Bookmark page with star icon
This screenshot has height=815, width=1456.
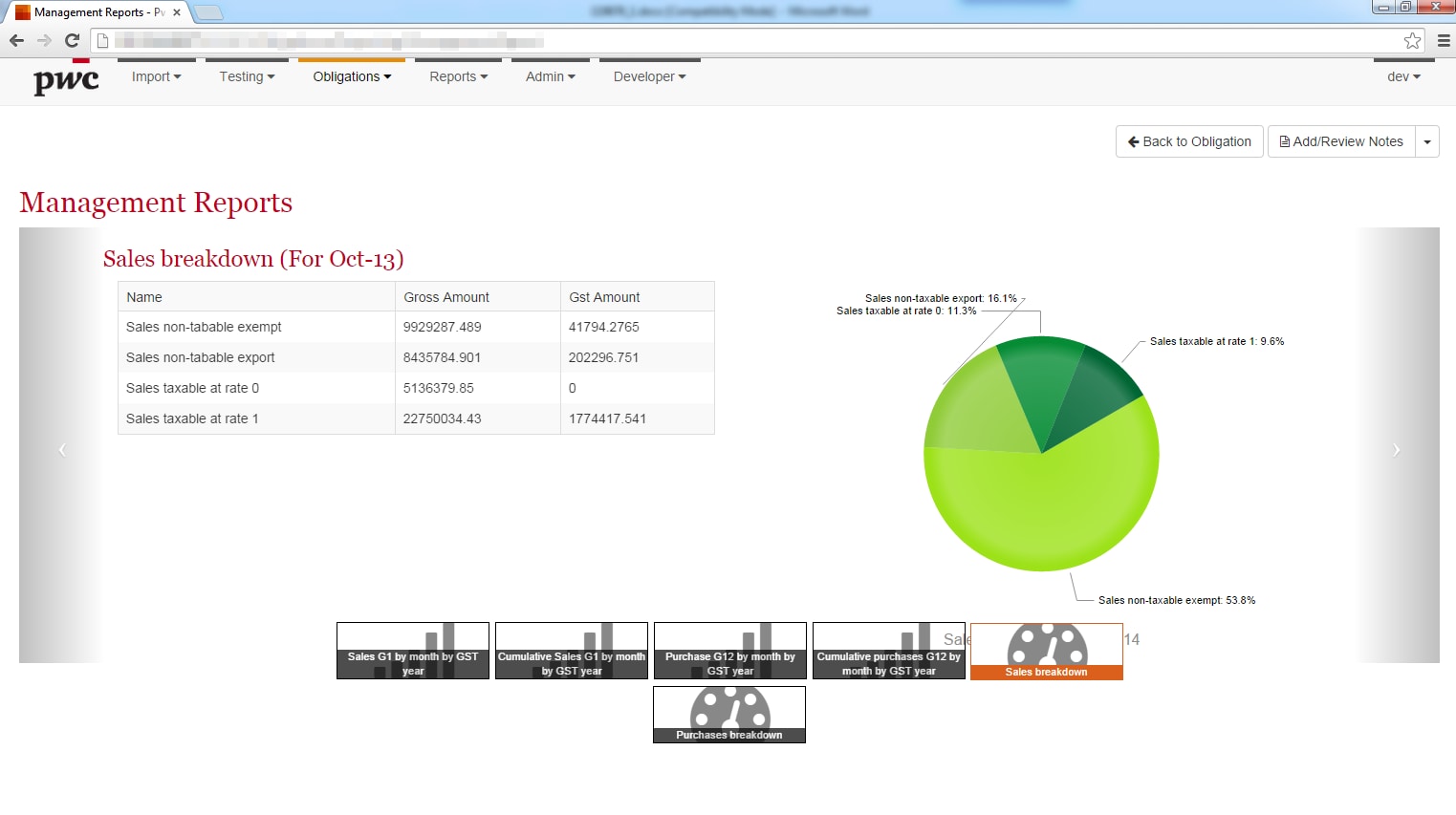point(1412,40)
